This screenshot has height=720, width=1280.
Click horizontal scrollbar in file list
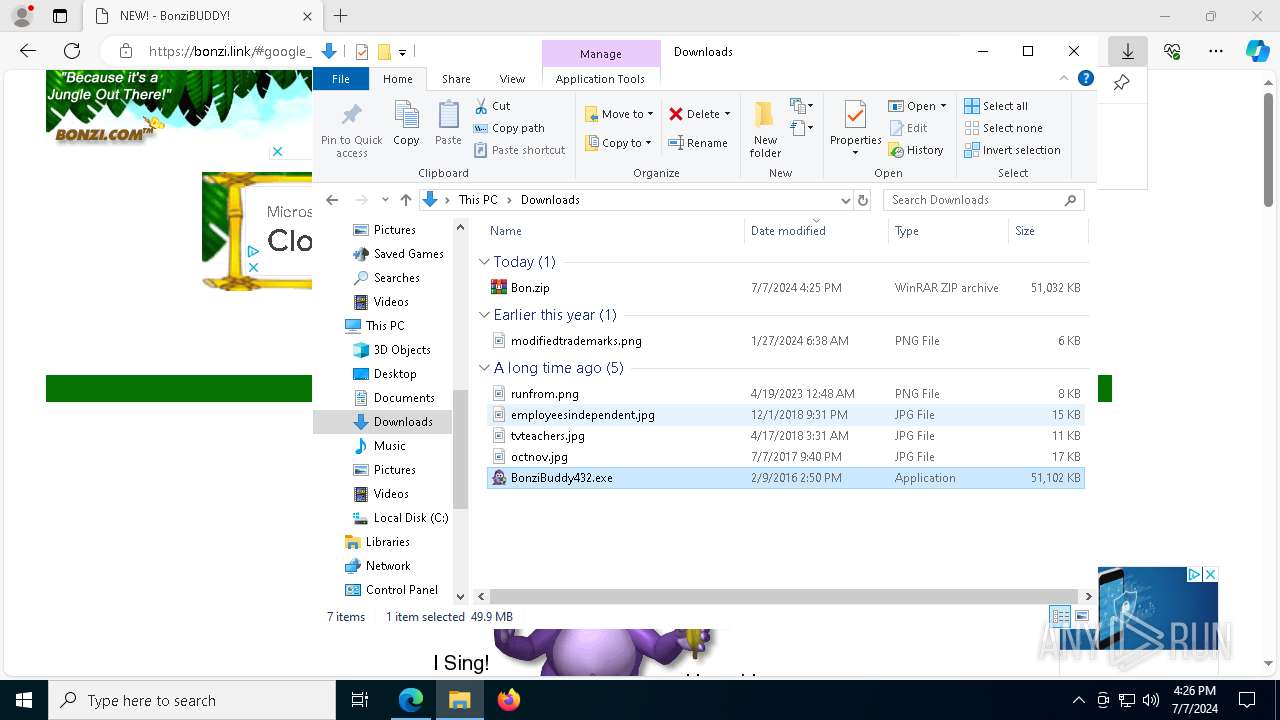(x=785, y=596)
